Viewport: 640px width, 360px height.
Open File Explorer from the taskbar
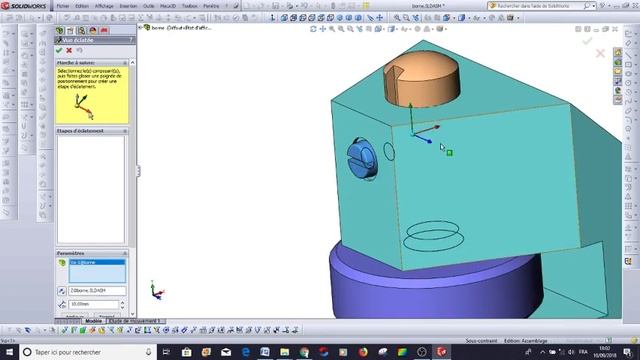[x=284, y=352]
